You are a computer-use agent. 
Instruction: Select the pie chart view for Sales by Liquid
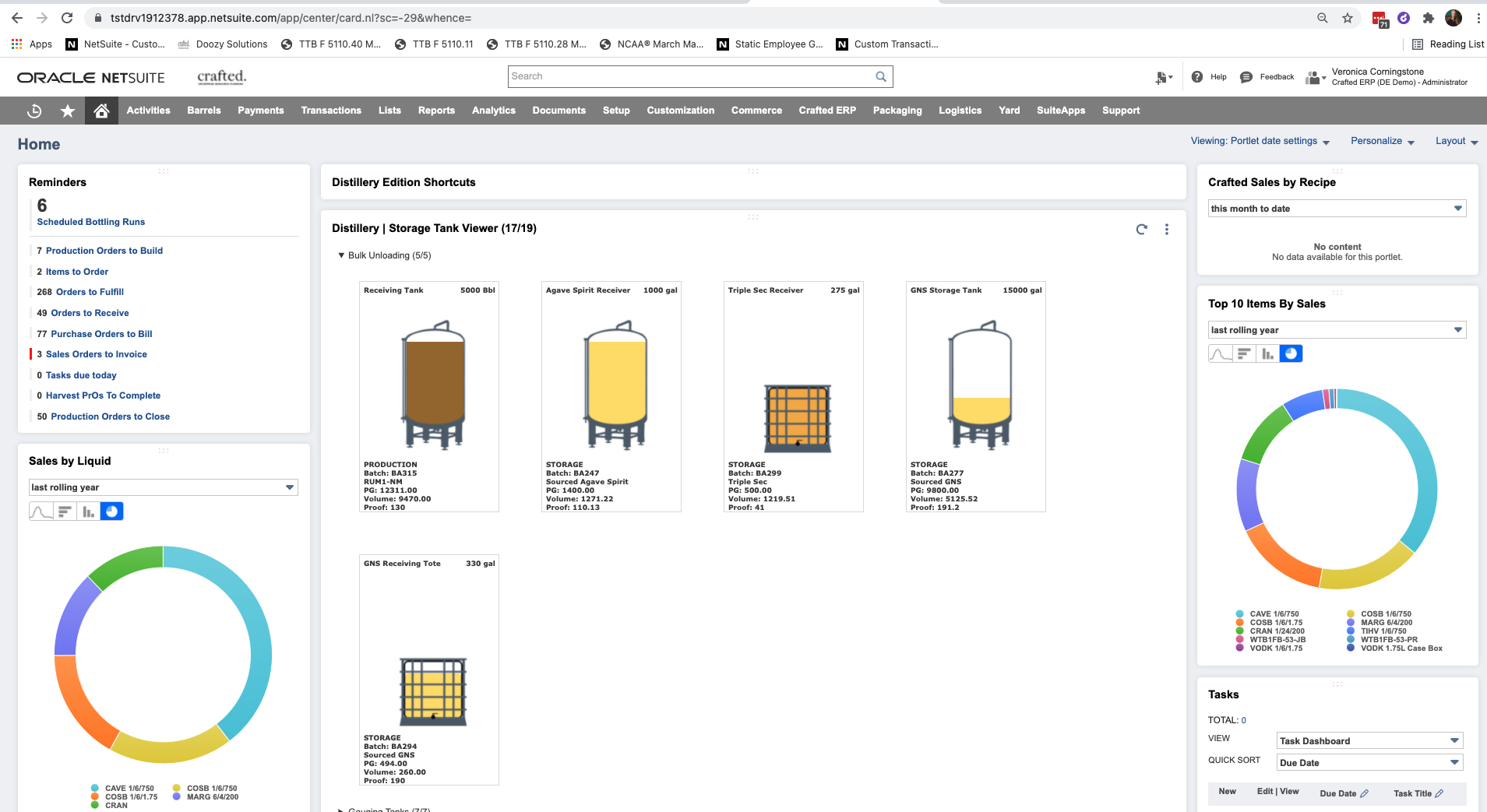(x=111, y=511)
